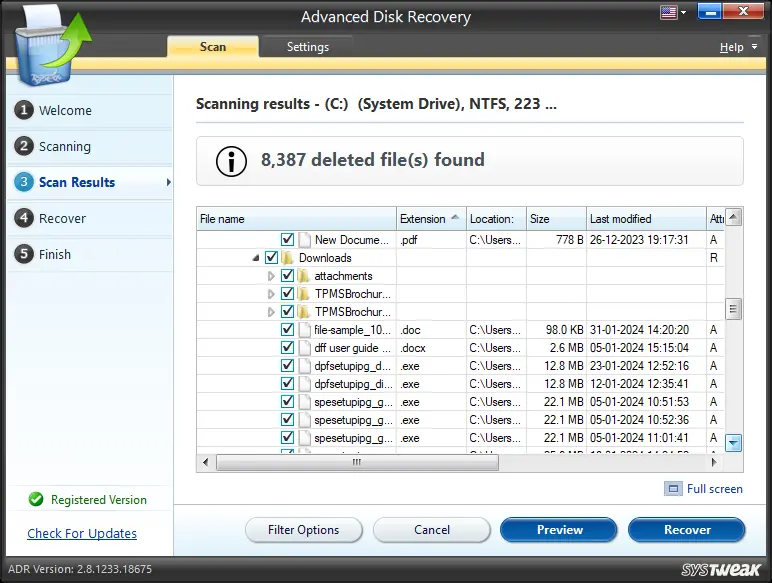The width and height of the screenshot is (772, 583).
Task: Click the step 1 Welcome number icon
Action: 23,110
